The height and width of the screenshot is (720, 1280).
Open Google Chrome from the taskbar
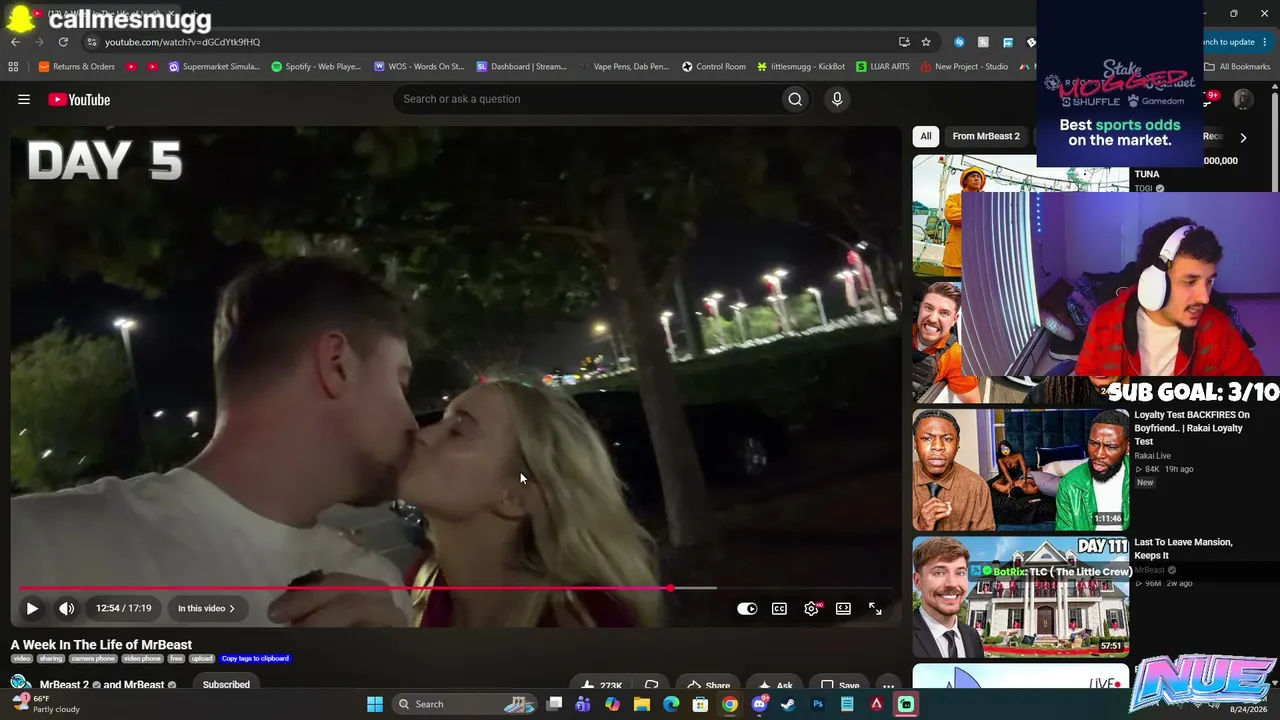click(x=730, y=704)
